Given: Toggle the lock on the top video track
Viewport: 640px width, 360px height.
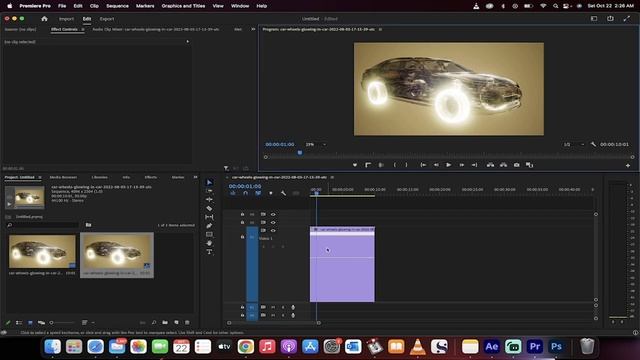Looking at the screenshot, I should [242, 214].
